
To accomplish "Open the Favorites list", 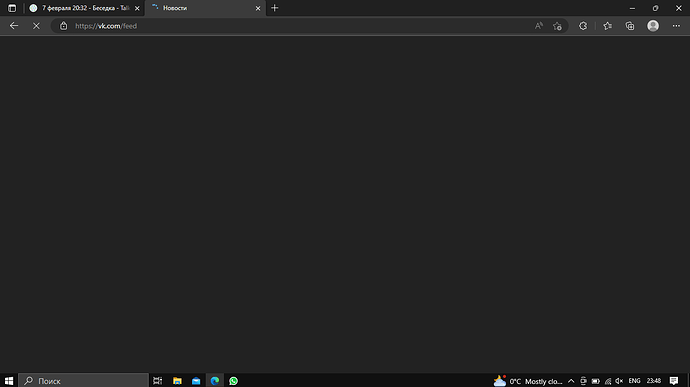I will coord(608,26).
